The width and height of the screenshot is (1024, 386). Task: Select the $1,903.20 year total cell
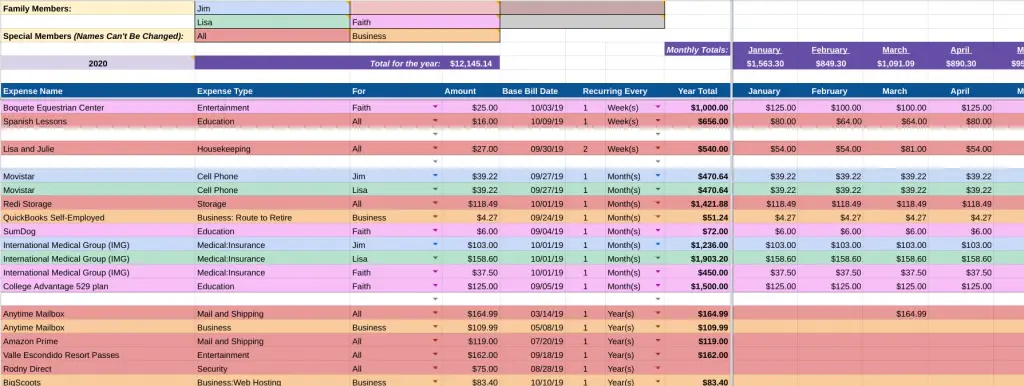697,259
